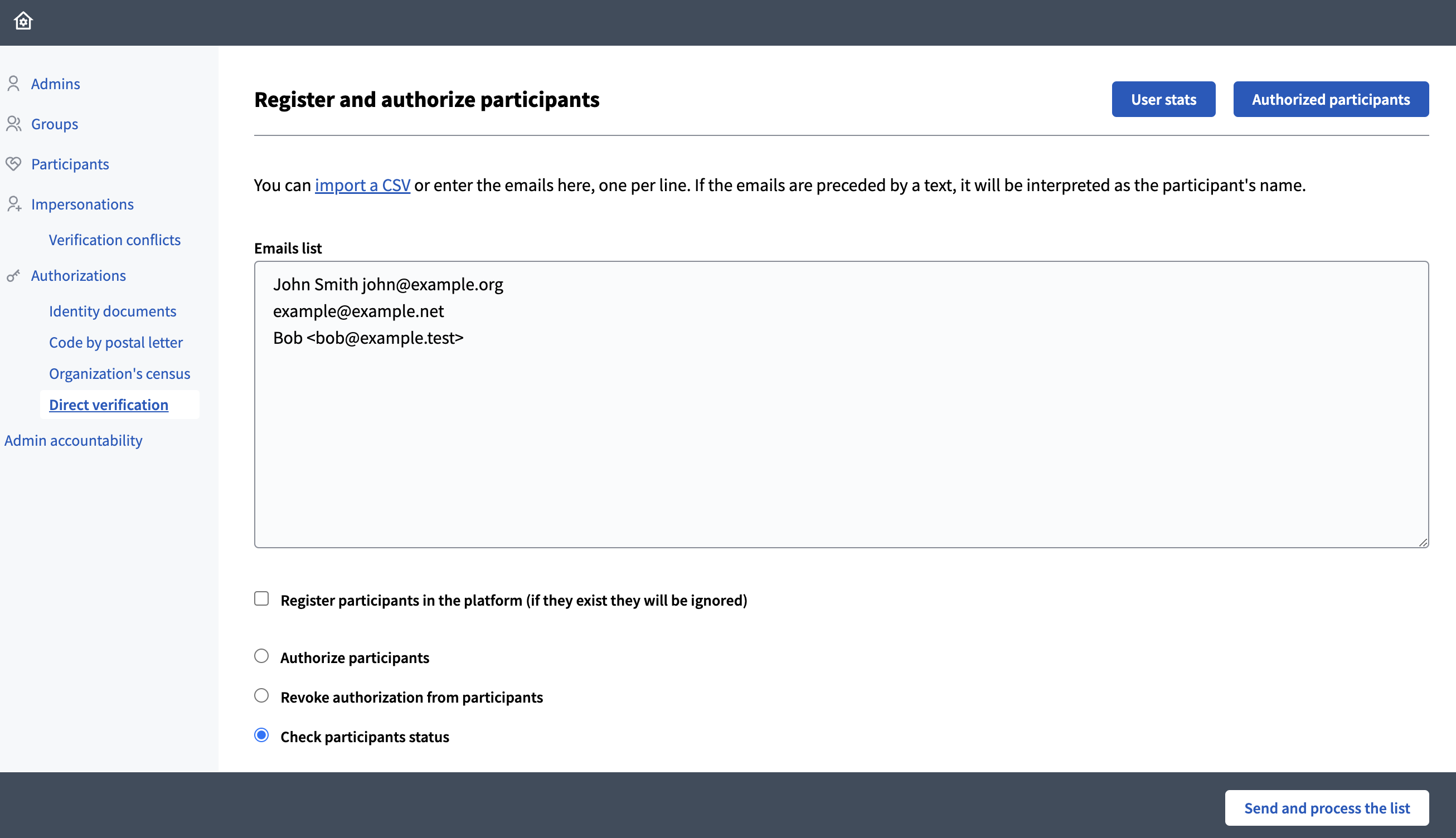This screenshot has height=838, width=1456.
Task: Click the Impersonations user-plus icon
Action: point(14,204)
